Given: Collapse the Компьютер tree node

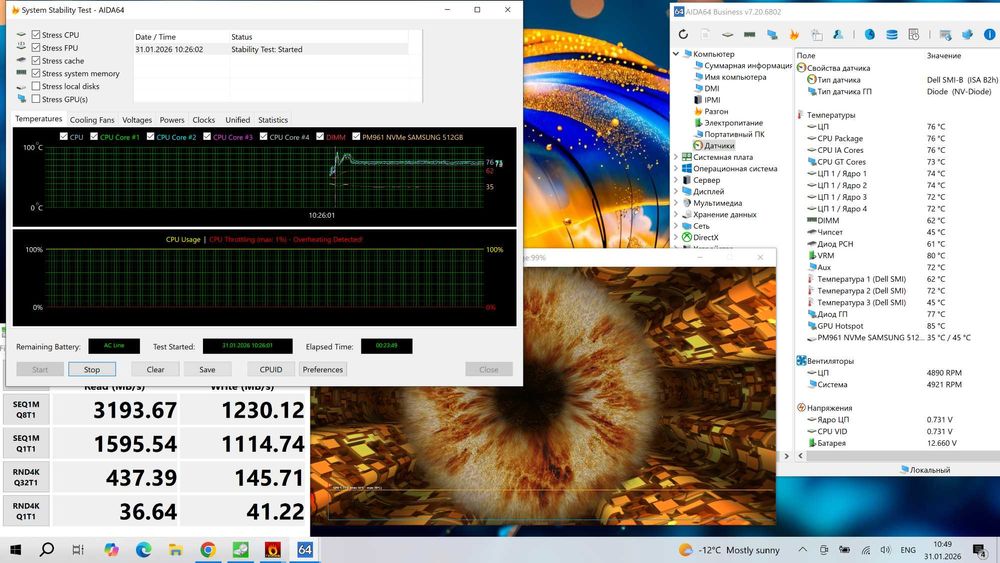Looking at the screenshot, I should (x=676, y=54).
